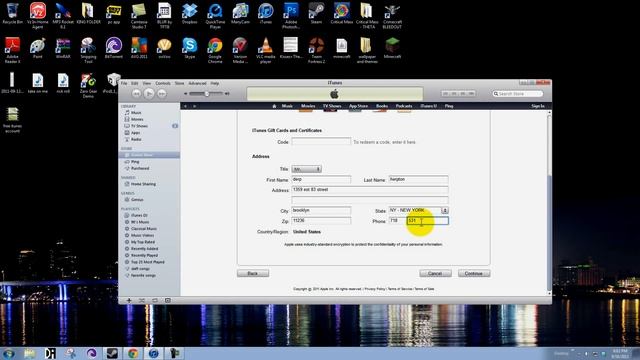
Task: Click the Play button in iTunes
Action: (149, 94)
